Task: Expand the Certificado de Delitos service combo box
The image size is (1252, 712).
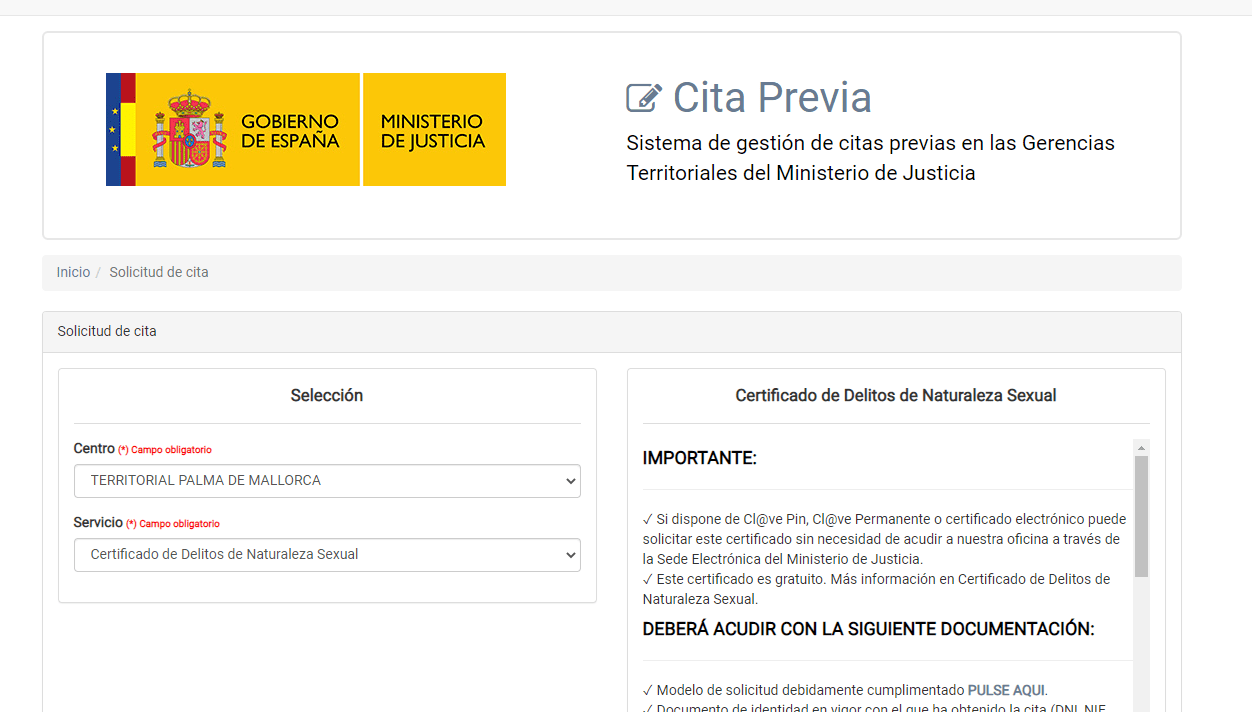Action: point(327,555)
